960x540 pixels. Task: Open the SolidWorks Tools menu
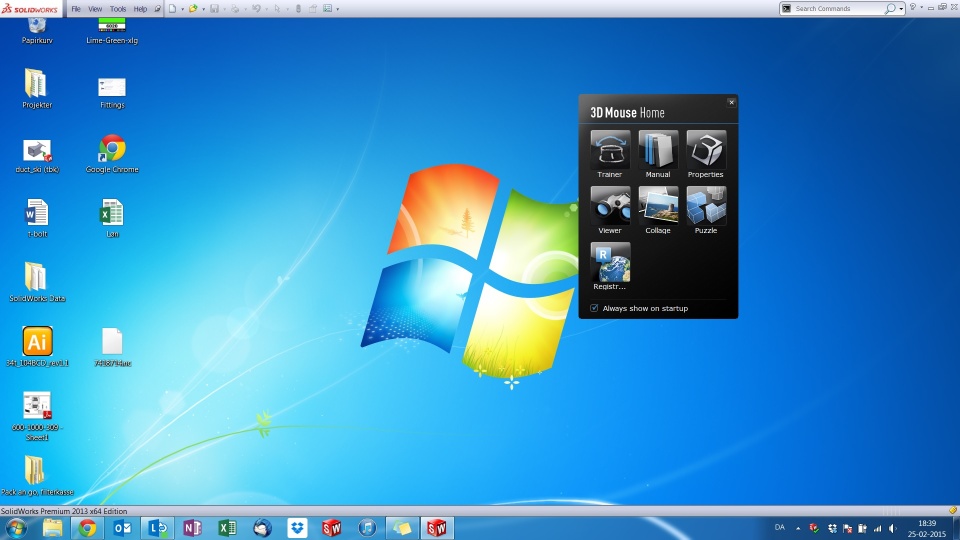[118, 9]
